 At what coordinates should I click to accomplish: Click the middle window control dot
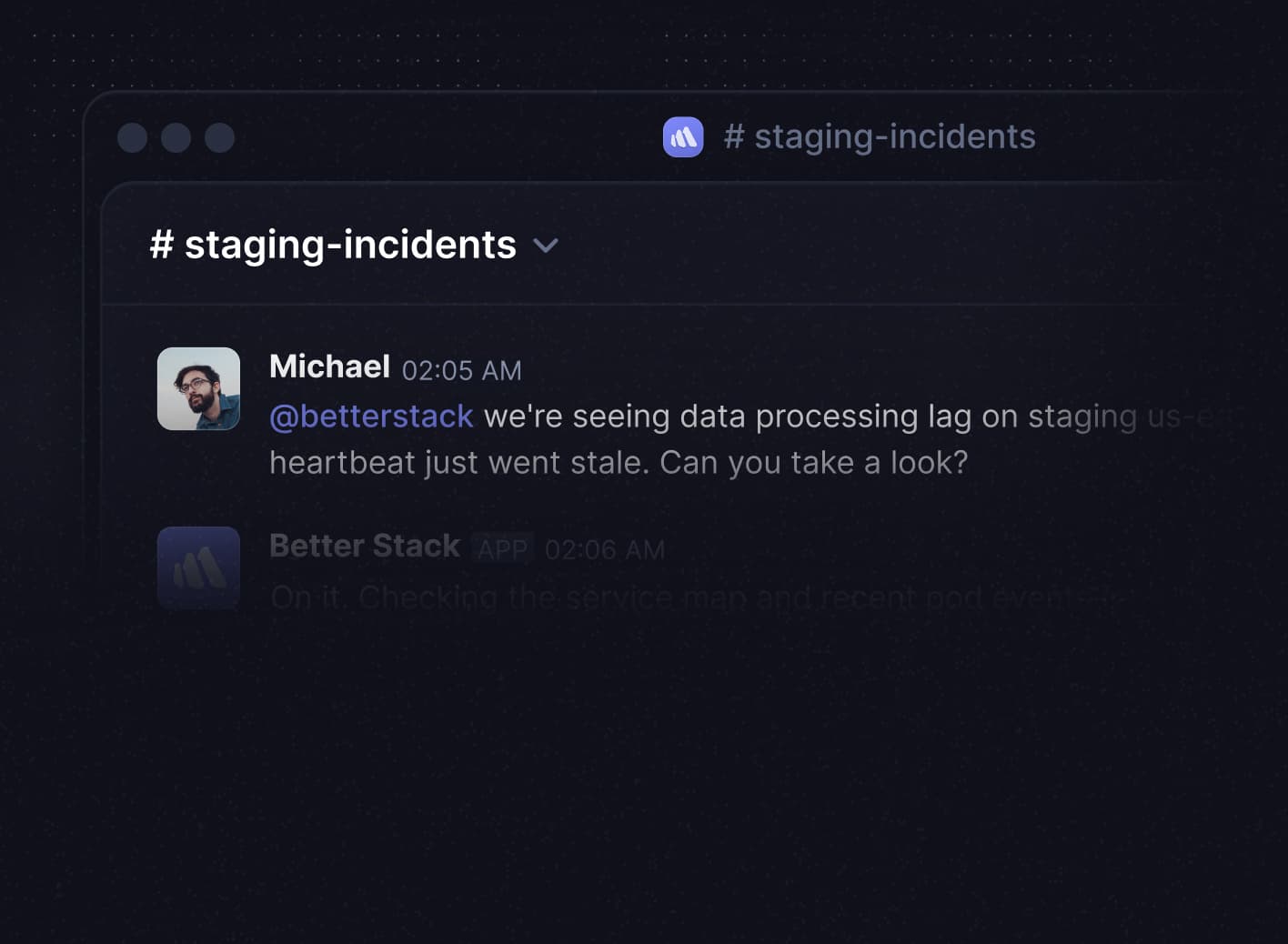[176, 137]
